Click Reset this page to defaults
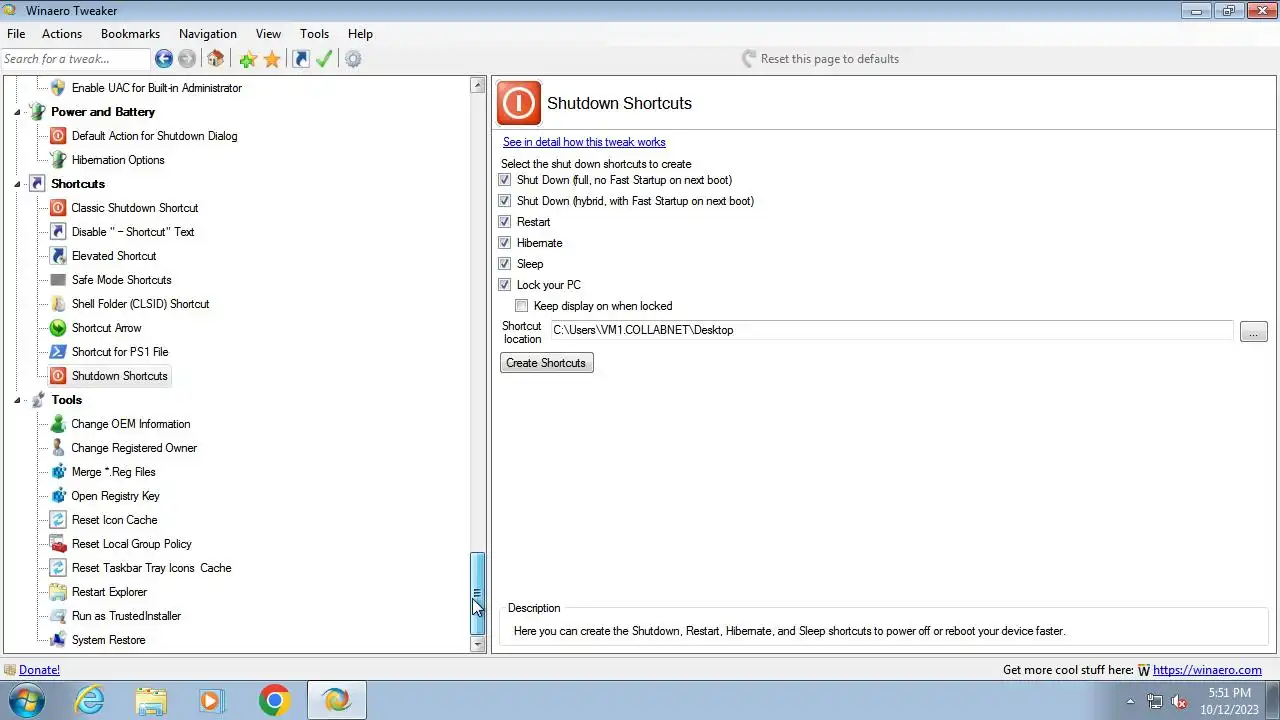This screenshot has height=720, width=1280. [820, 59]
